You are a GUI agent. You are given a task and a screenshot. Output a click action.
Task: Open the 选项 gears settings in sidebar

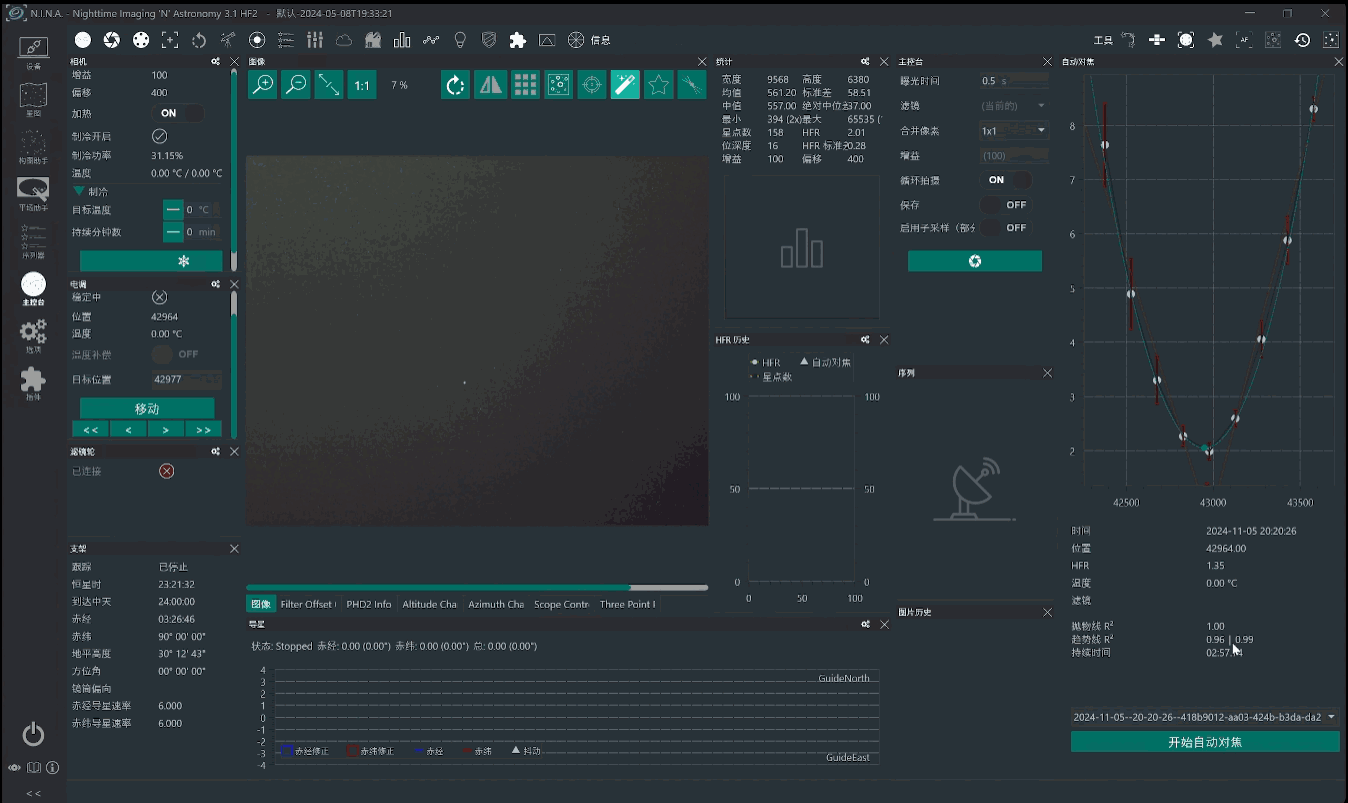coord(33,333)
